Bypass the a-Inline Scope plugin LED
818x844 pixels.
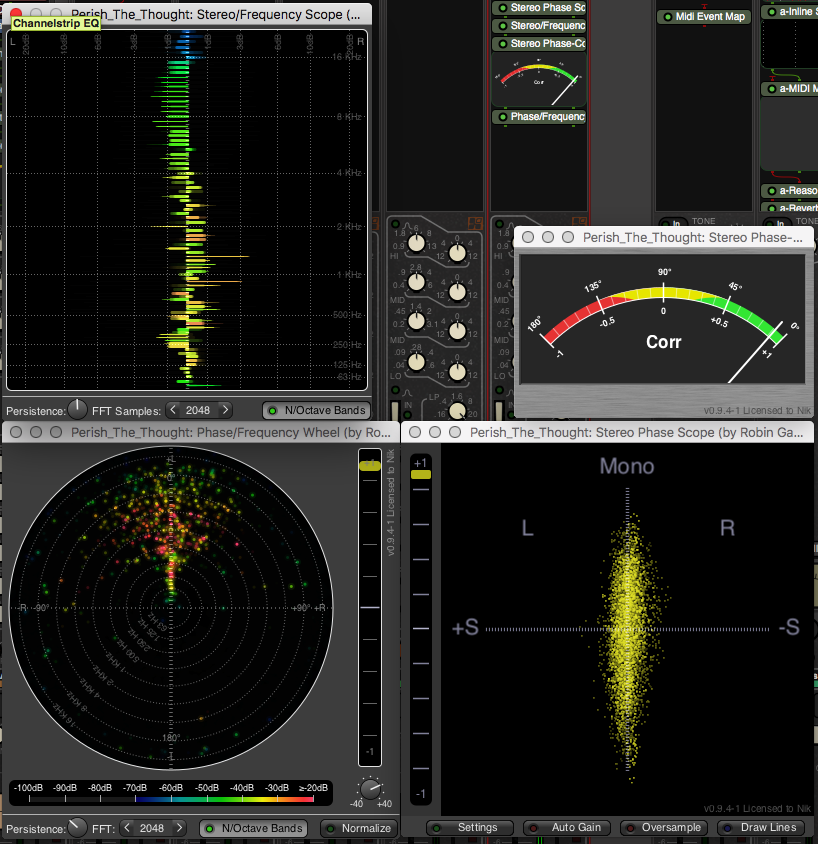[x=770, y=12]
